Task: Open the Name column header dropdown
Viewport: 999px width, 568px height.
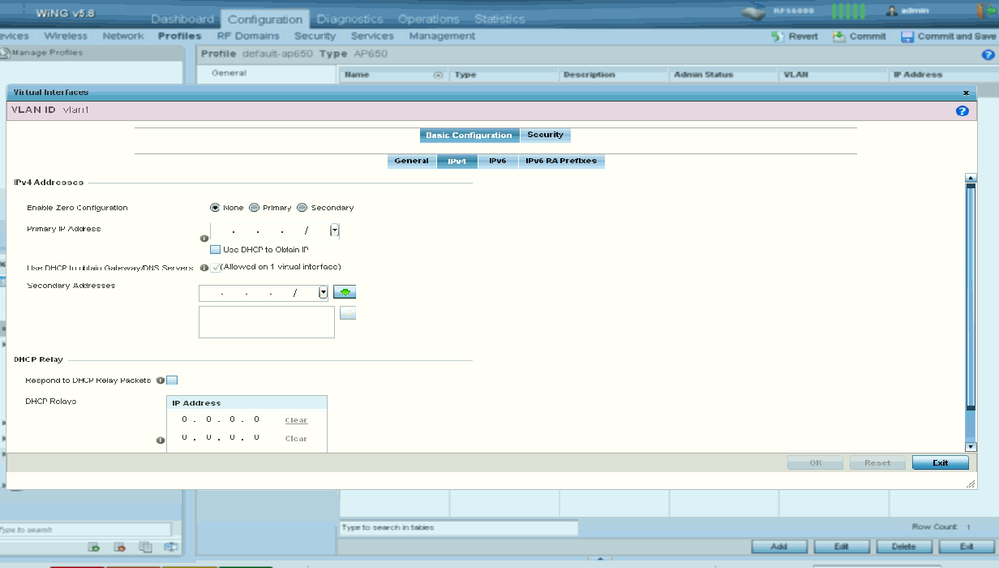Action: [437, 75]
